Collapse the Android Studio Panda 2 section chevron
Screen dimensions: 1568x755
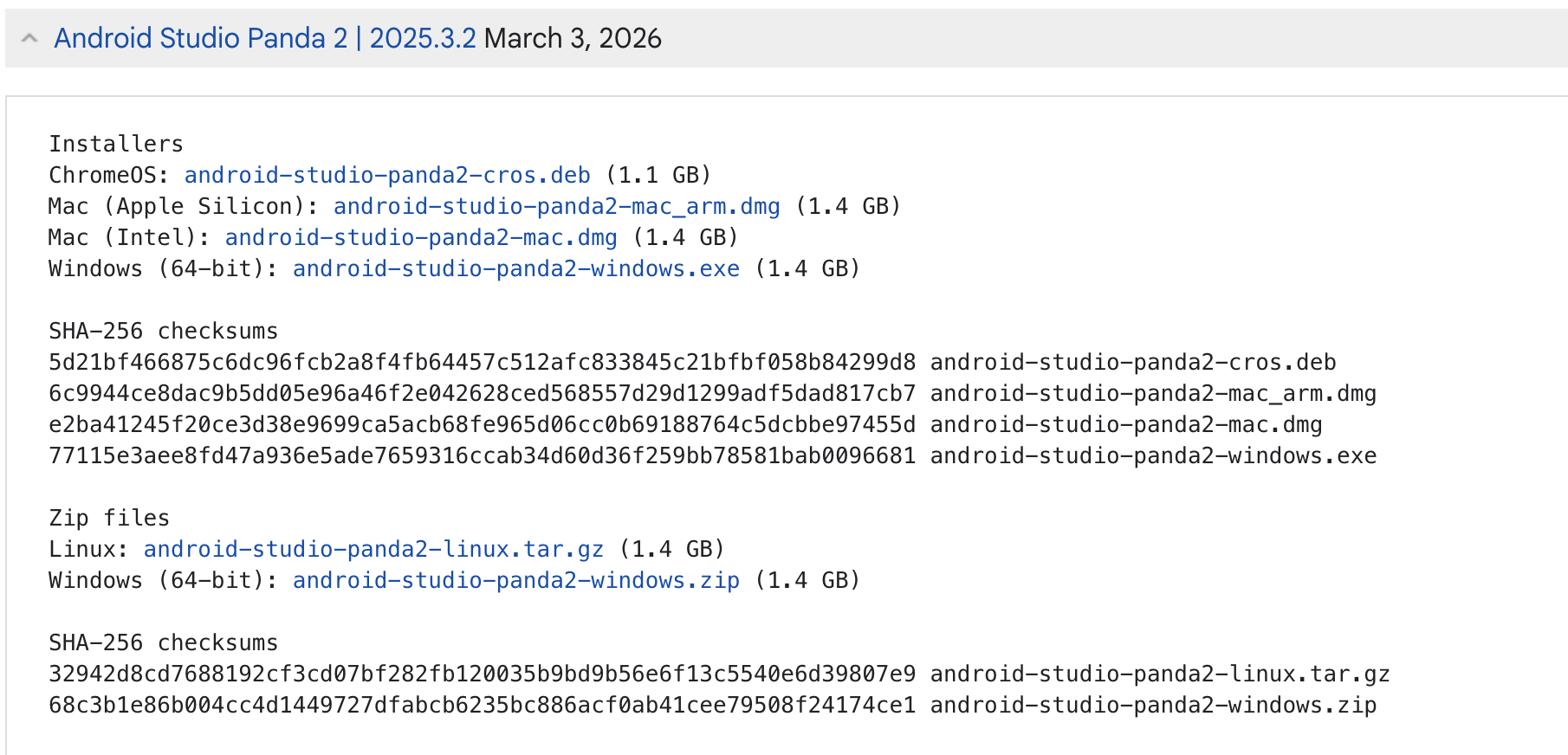(x=29, y=38)
